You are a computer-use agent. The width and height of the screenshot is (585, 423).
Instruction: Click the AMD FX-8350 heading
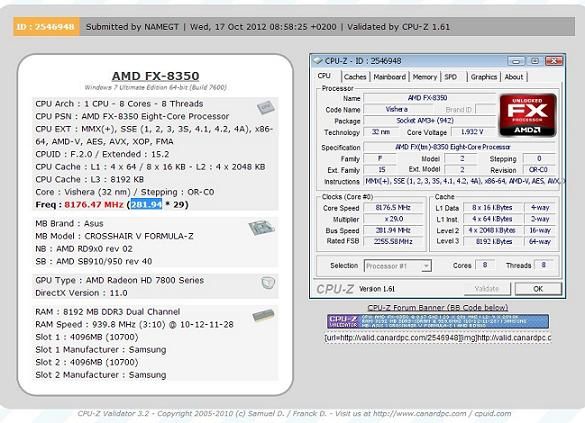pos(155,76)
